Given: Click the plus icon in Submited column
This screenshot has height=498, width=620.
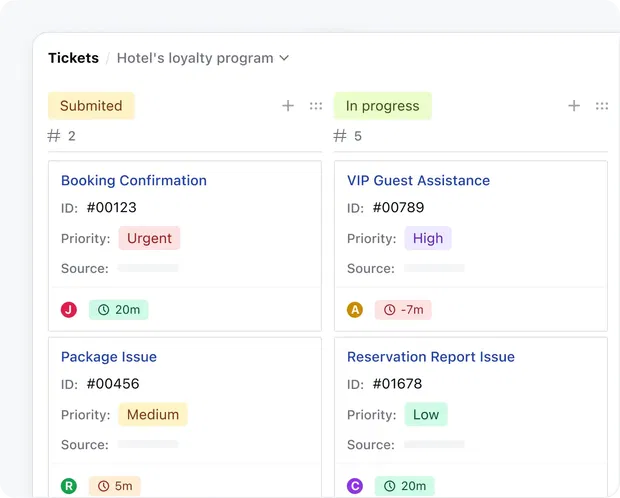Looking at the screenshot, I should [x=288, y=106].
